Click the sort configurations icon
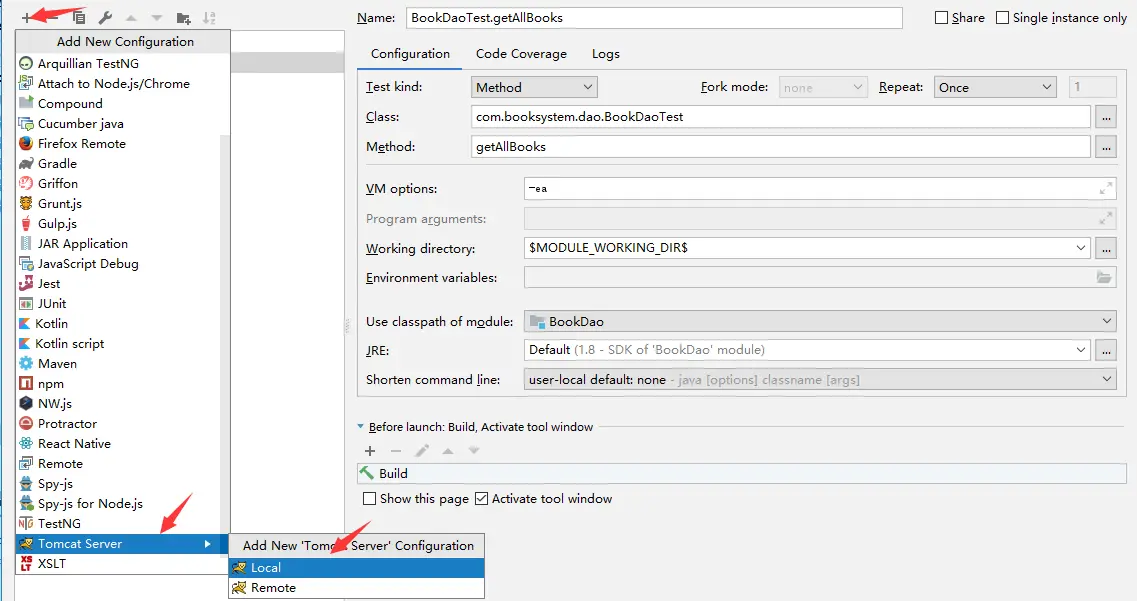Viewport: 1137px width, 601px height. [209, 17]
